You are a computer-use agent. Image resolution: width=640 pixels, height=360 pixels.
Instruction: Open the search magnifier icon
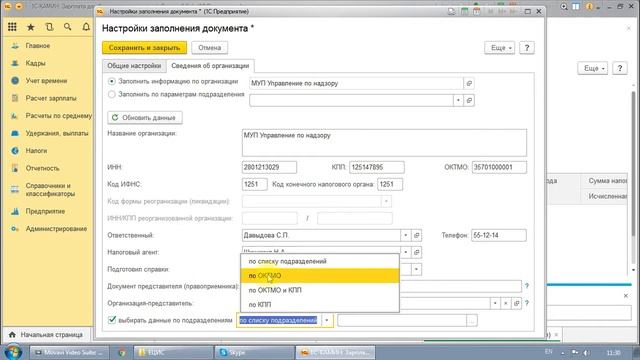pyautogui.click(x=68, y=27)
